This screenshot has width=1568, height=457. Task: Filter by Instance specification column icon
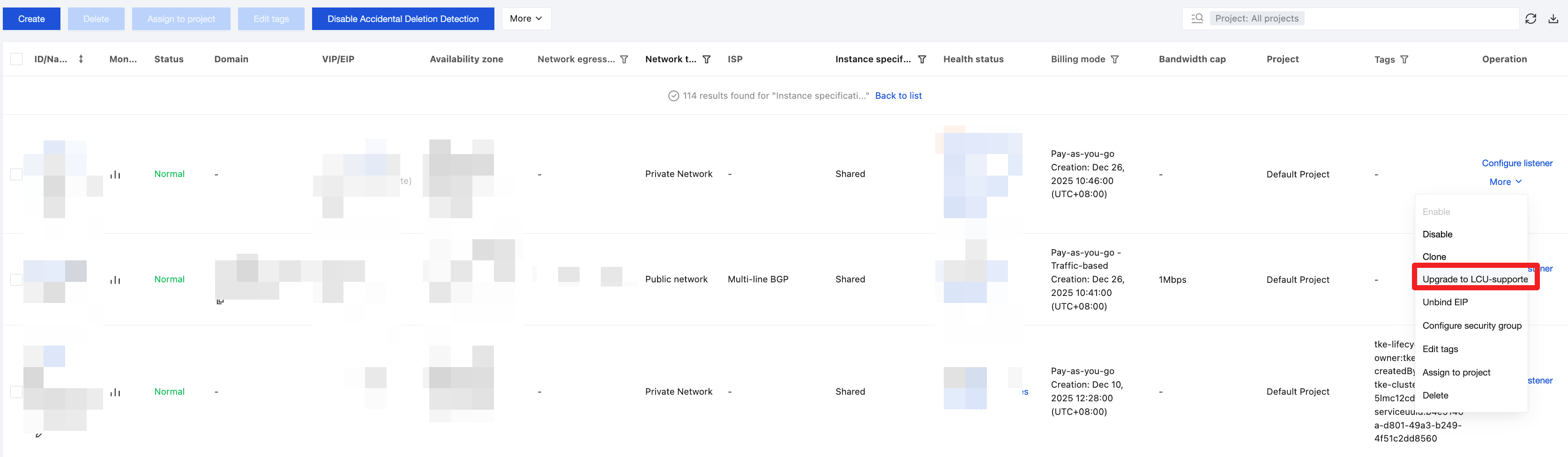coord(922,59)
